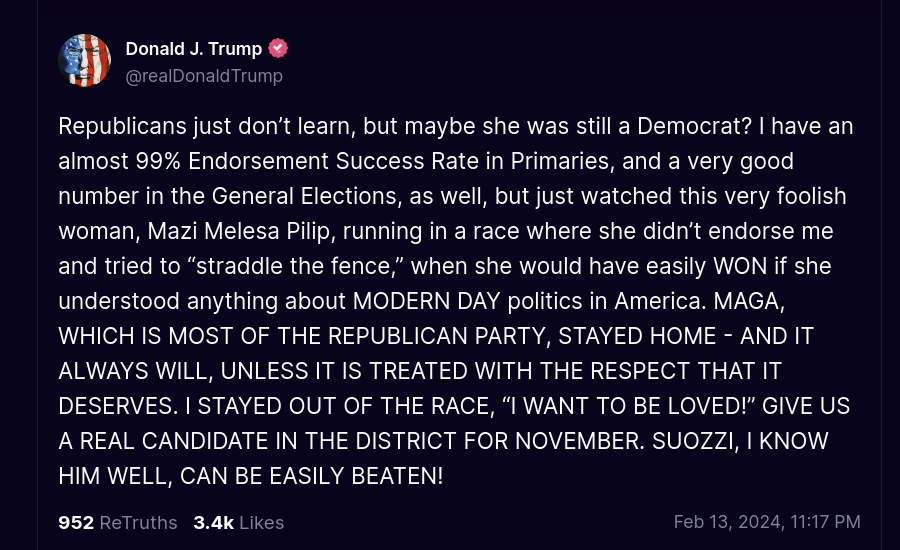Click the word NOVEMBER in the post
900x550 pixels.
[x=580, y=441]
